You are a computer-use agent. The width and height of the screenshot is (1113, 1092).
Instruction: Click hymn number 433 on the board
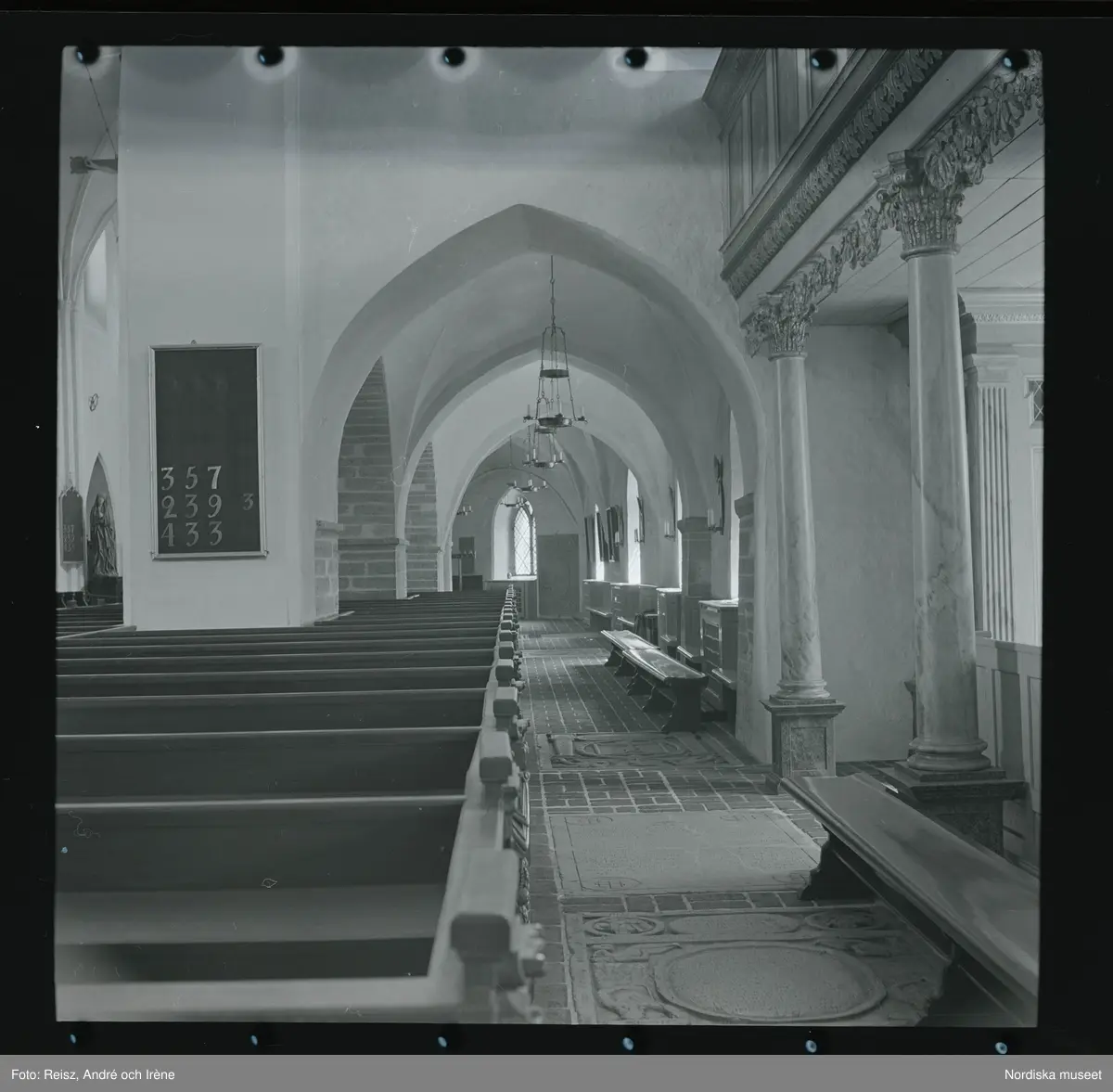coord(191,533)
